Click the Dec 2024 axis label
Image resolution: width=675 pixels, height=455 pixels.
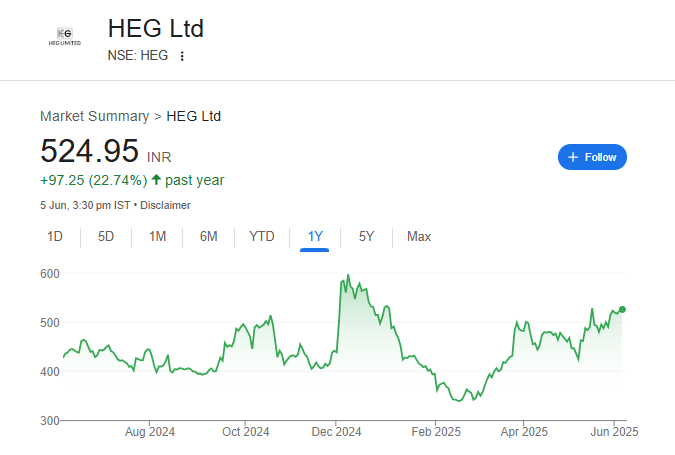click(x=336, y=432)
